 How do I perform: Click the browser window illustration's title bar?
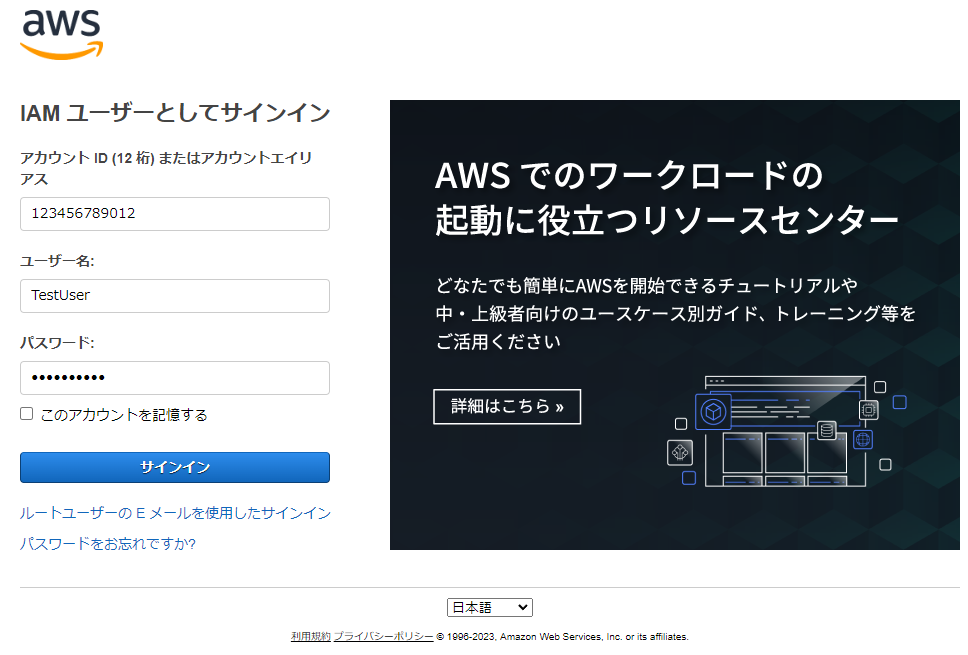785,382
